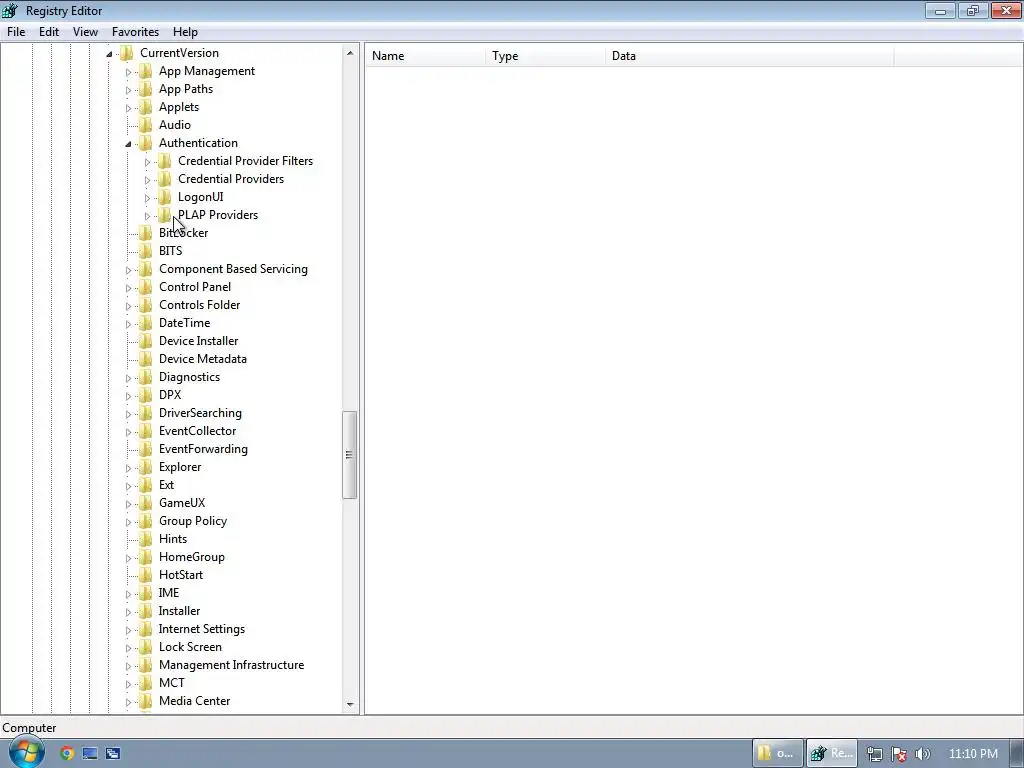Click the Group Policy folder icon

(x=146, y=520)
